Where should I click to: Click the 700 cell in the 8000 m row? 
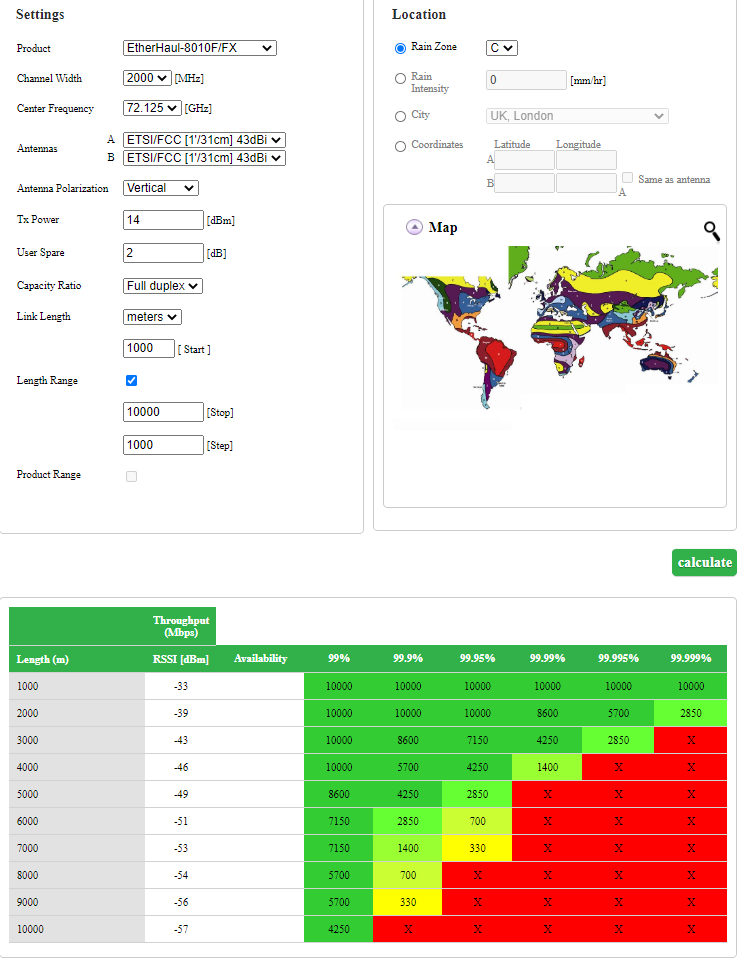[x=408, y=875]
